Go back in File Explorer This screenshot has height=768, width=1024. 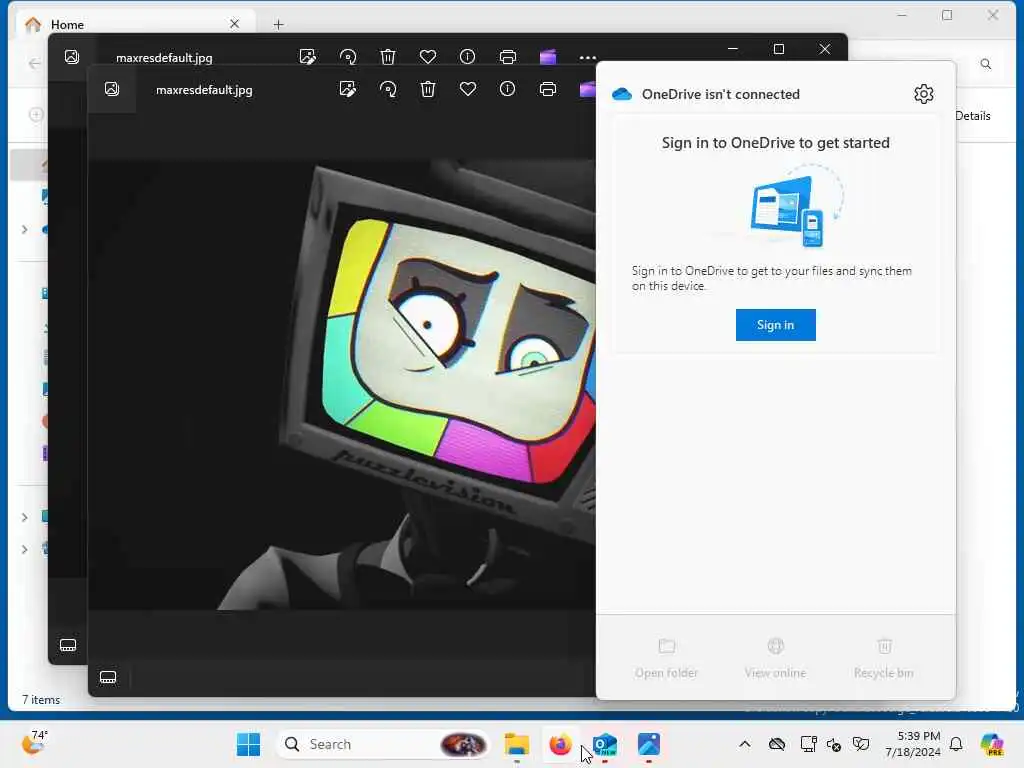pyautogui.click(x=34, y=63)
